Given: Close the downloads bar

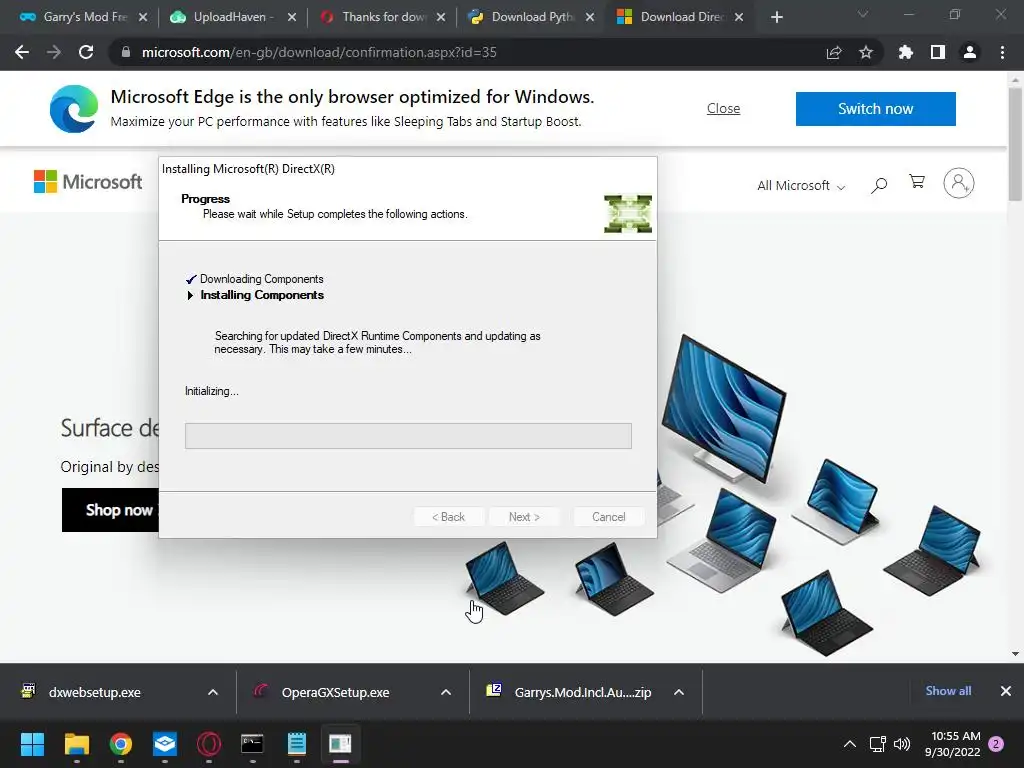Looking at the screenshot, I should point(1006,691).
